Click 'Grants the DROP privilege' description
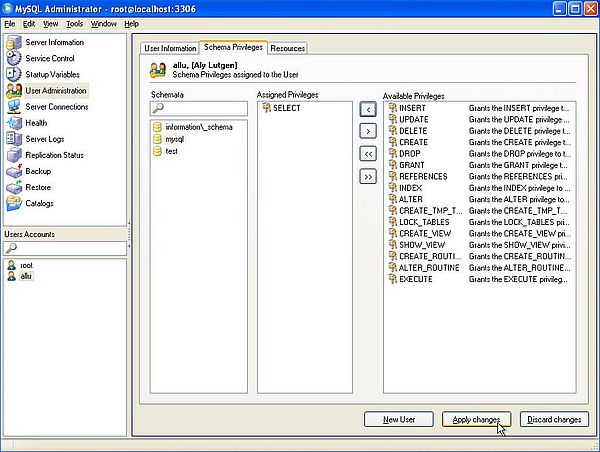This screenshot has width=600, height=452. click(520, 154)
